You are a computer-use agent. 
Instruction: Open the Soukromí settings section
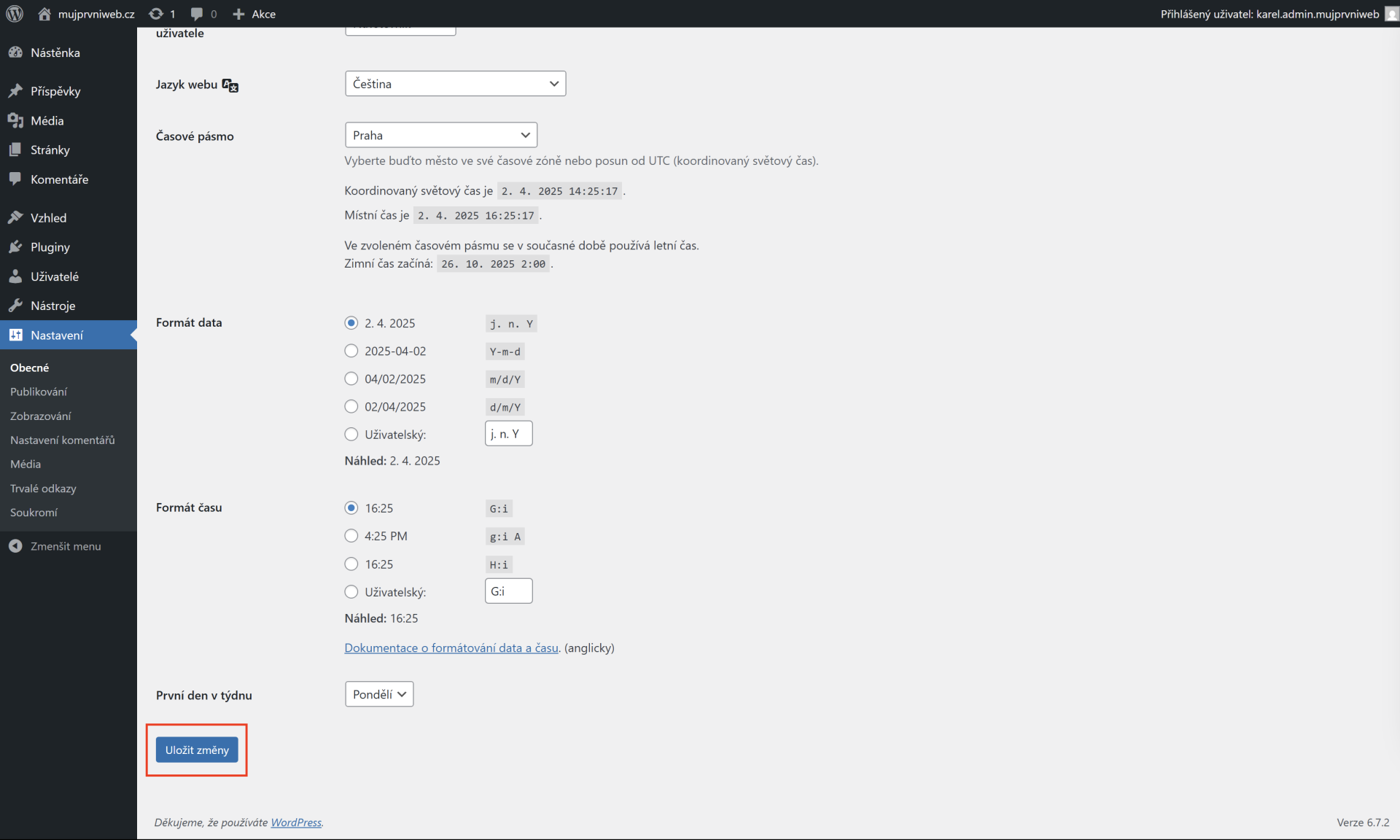[34, 512]
